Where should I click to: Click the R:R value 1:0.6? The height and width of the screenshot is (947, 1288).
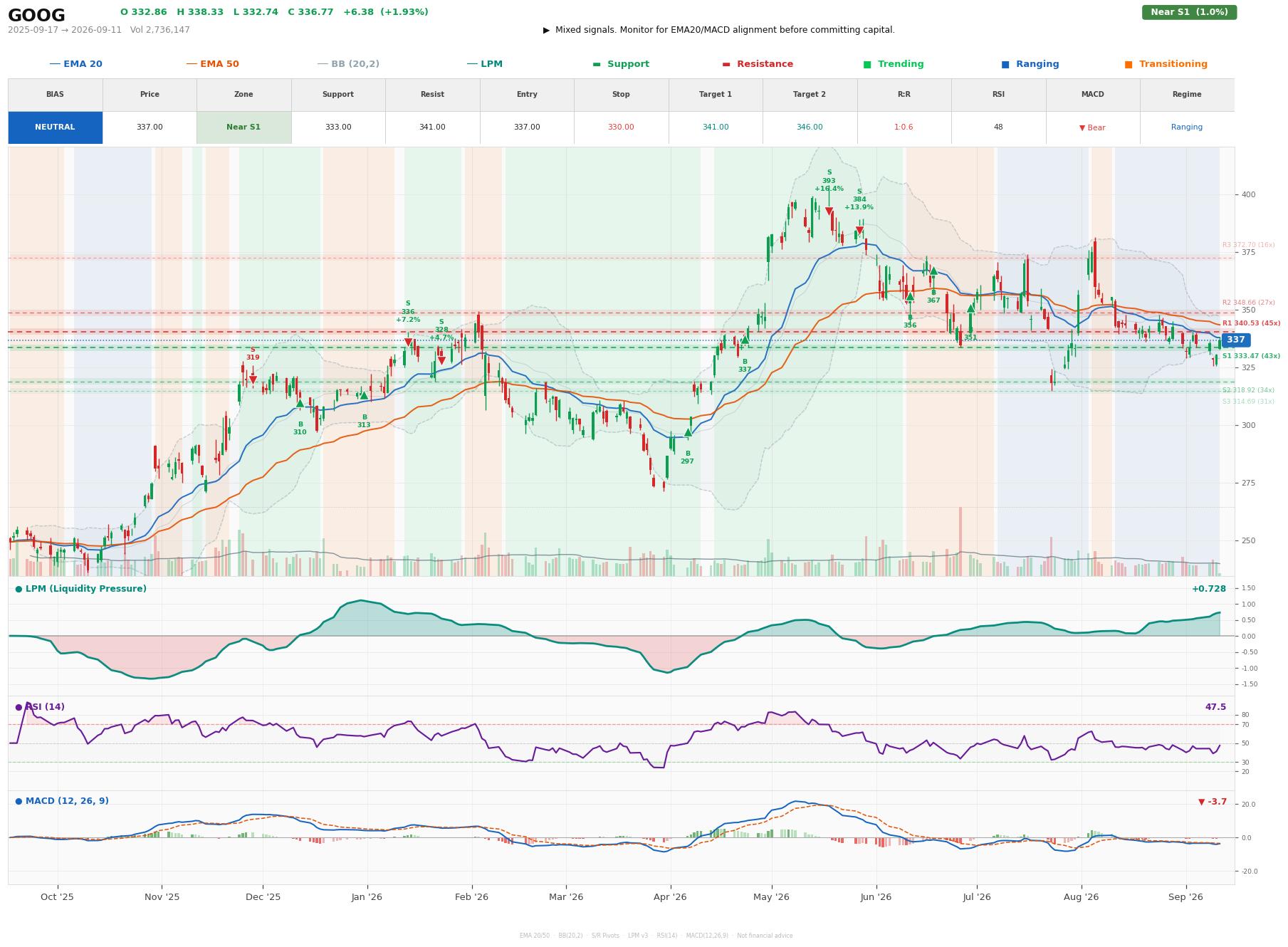(904, 127)
